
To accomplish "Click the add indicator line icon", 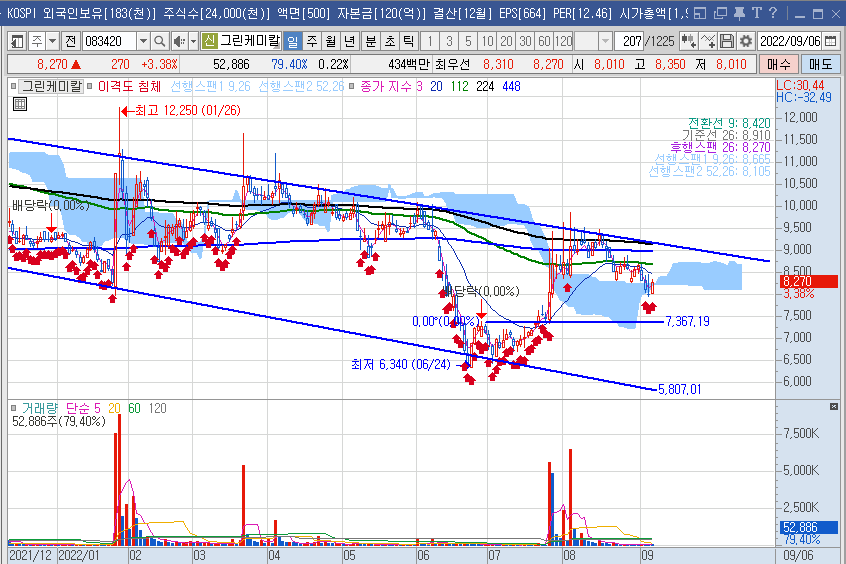I will [x=708, y=41].
